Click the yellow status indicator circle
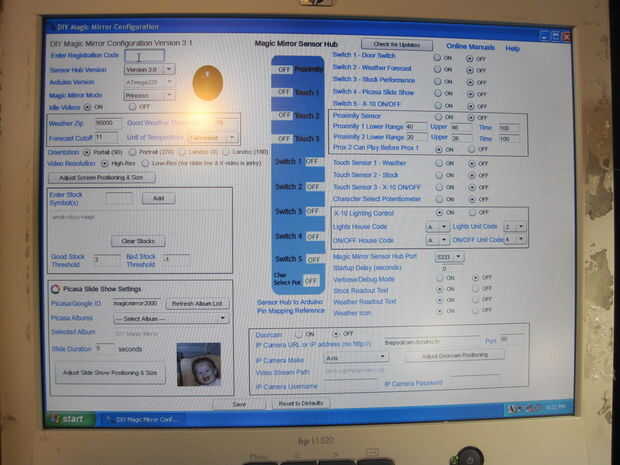The width and height of the screenshot is (620, 465). (x=208, y=83)
